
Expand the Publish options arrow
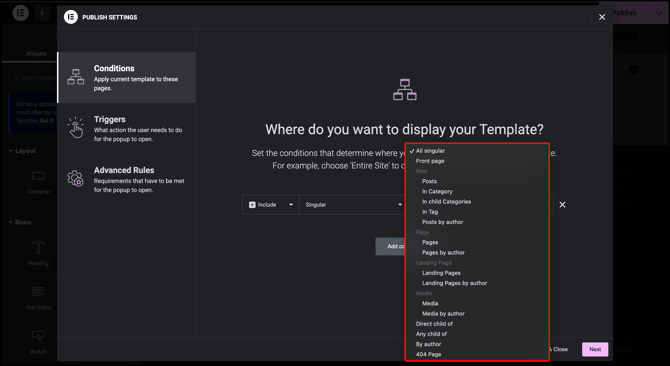click(x=659, y=13)
